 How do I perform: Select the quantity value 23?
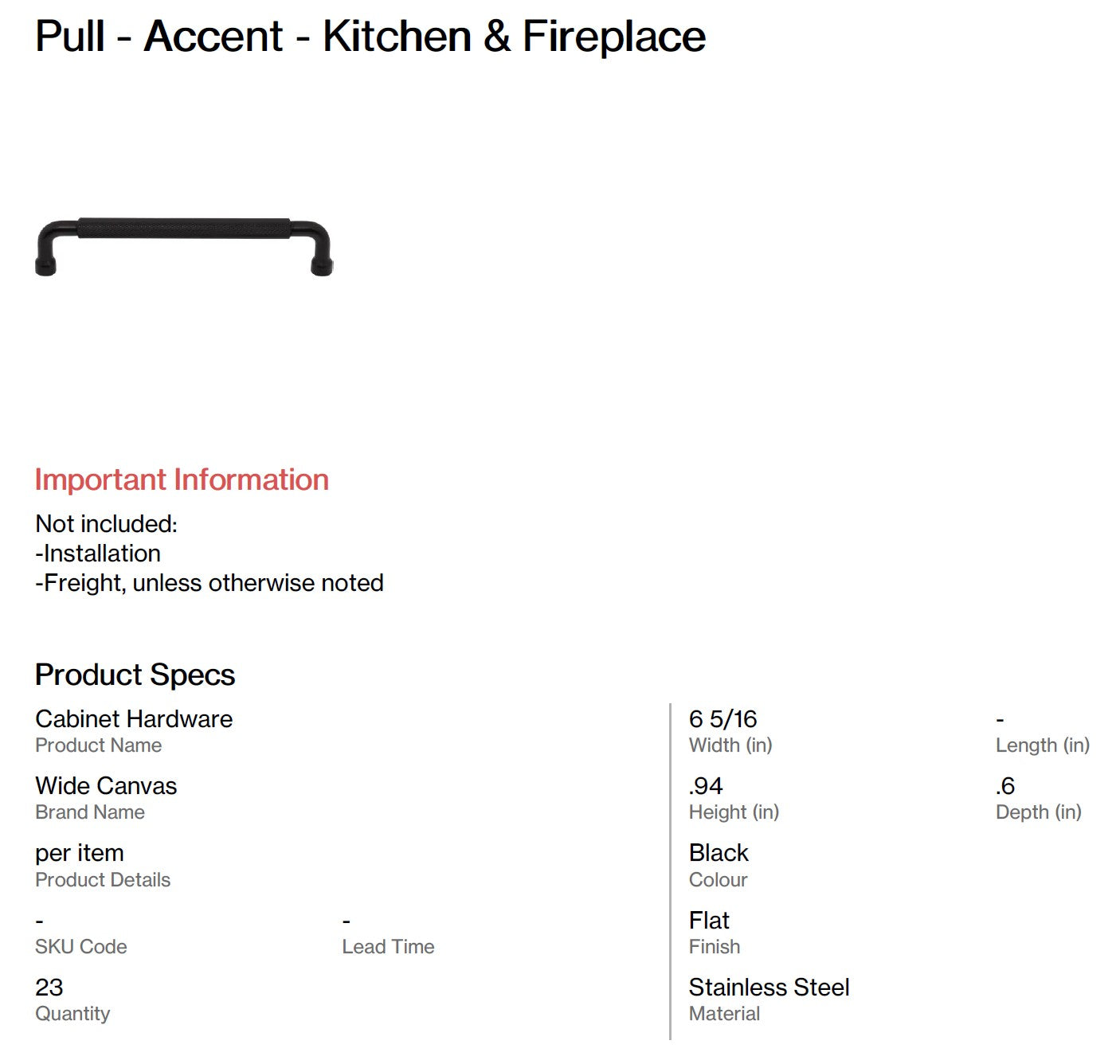tap(49, 988)
